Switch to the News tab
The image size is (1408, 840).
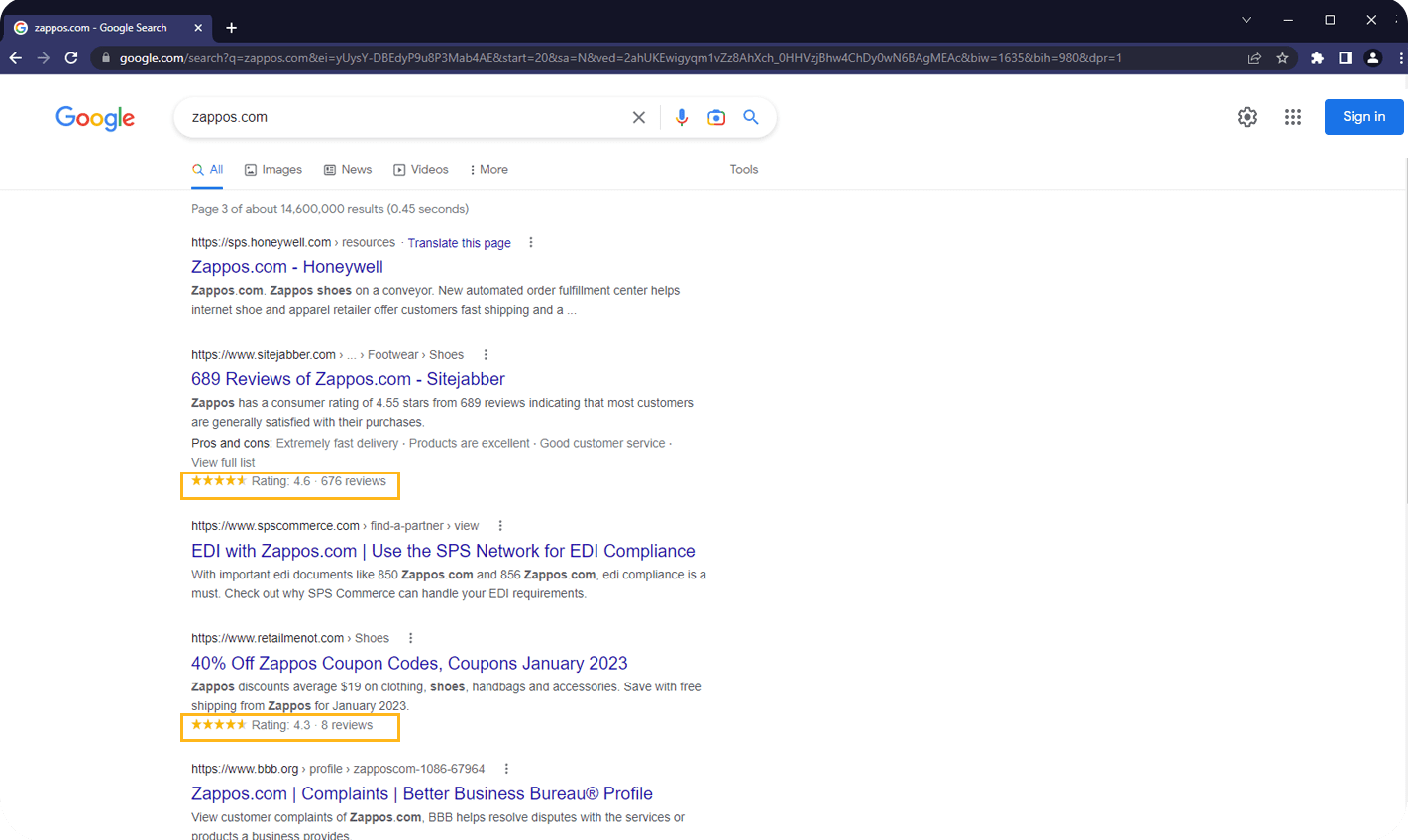pos(348,170)
